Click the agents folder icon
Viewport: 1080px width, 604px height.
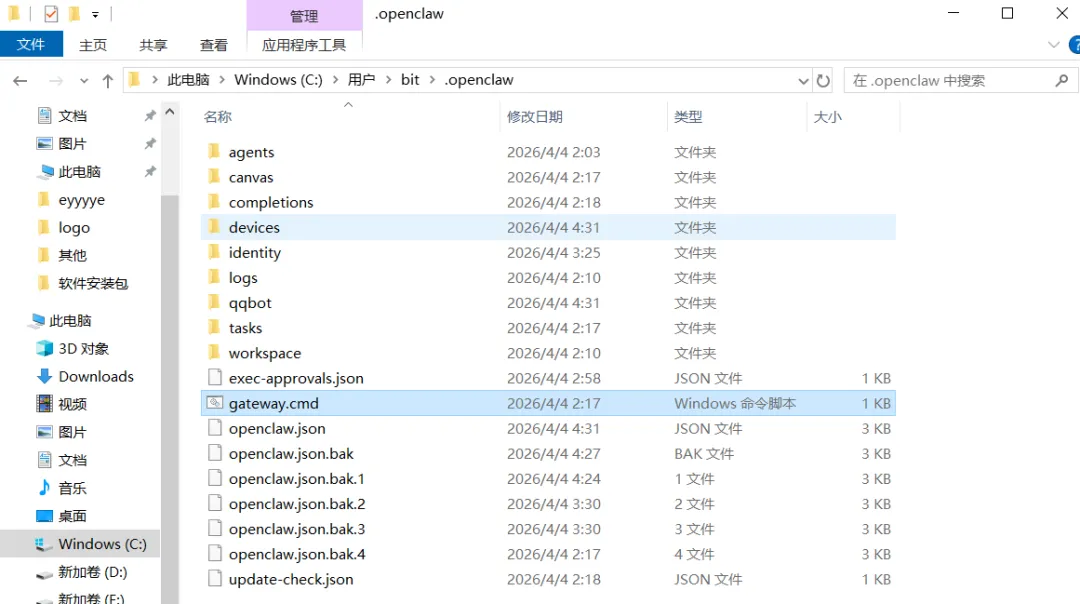coord(214,152)
